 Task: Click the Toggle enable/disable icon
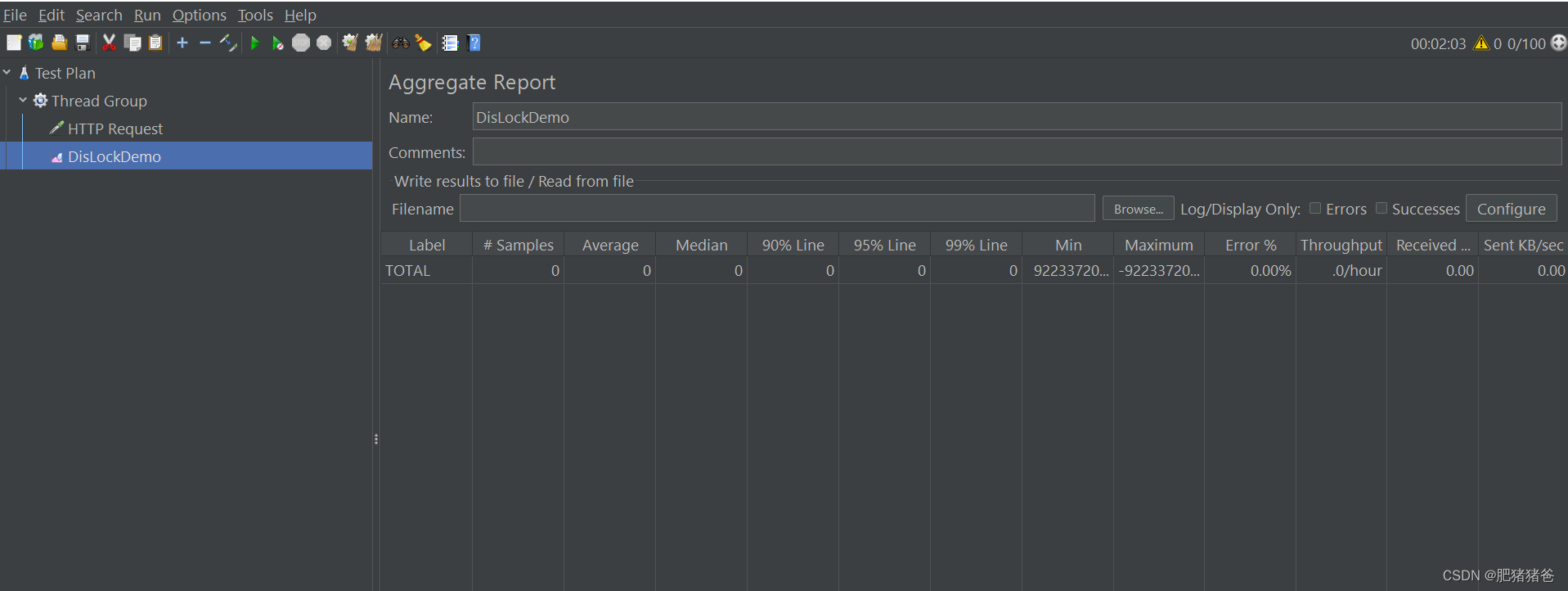228,43
